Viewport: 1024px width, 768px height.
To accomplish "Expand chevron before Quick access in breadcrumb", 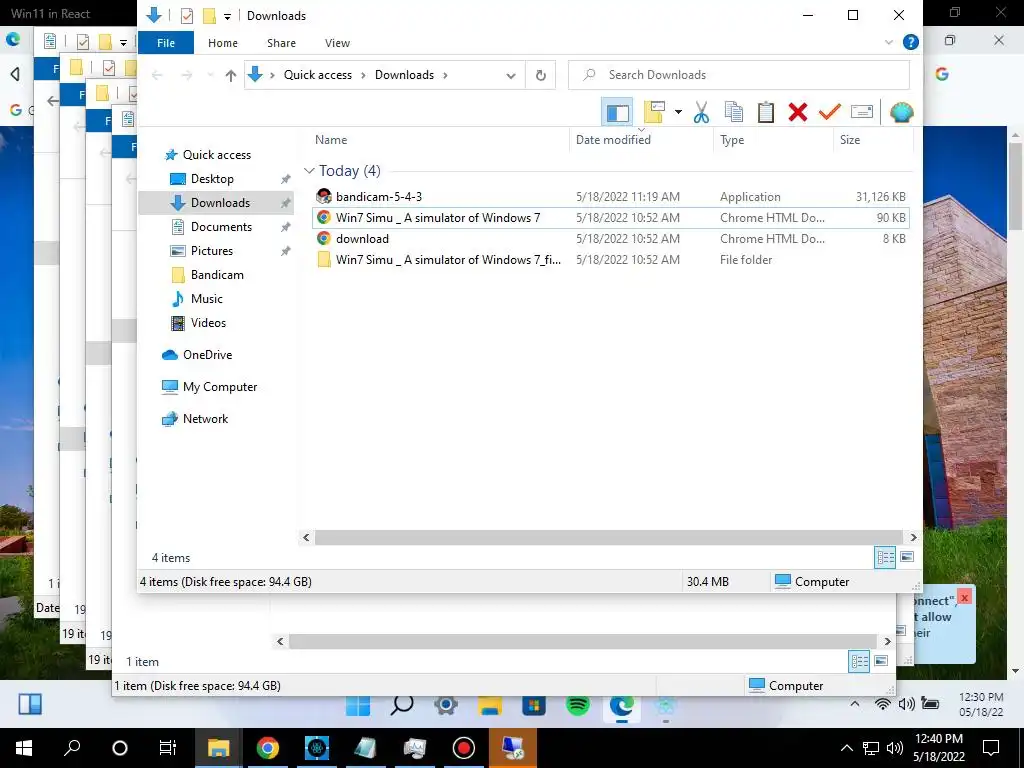I will point(272,75).
